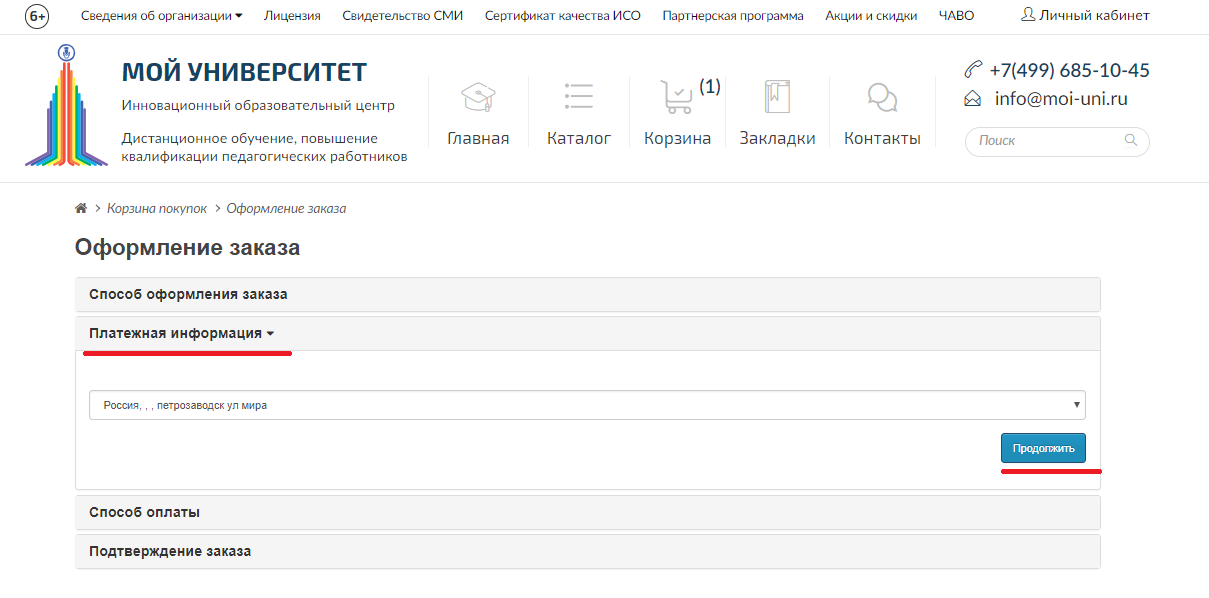Open the Закладки bookmark icon
Viewport: 1209px width, 598px height.
tap(777, 97)
